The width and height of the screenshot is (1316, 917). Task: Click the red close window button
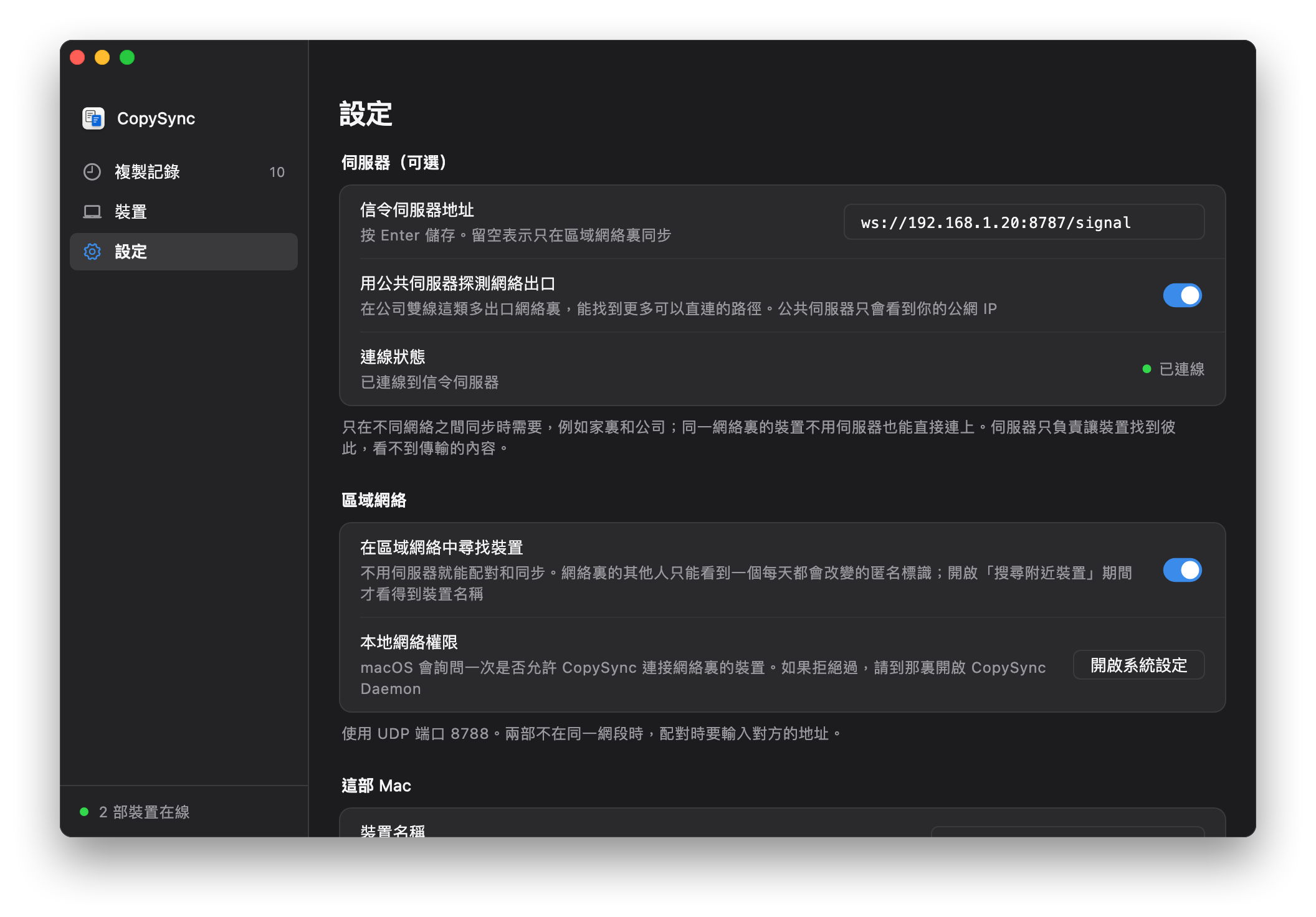pos(77,57)
